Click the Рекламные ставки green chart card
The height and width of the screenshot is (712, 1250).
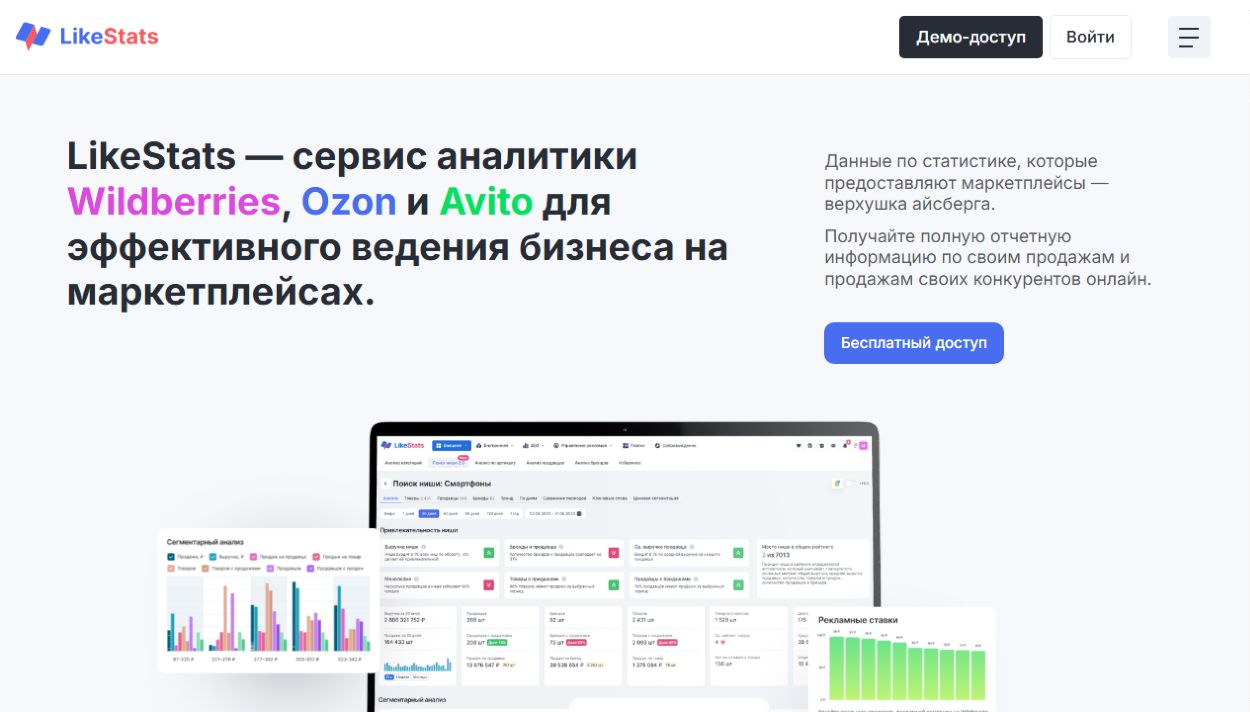(902, 658)
